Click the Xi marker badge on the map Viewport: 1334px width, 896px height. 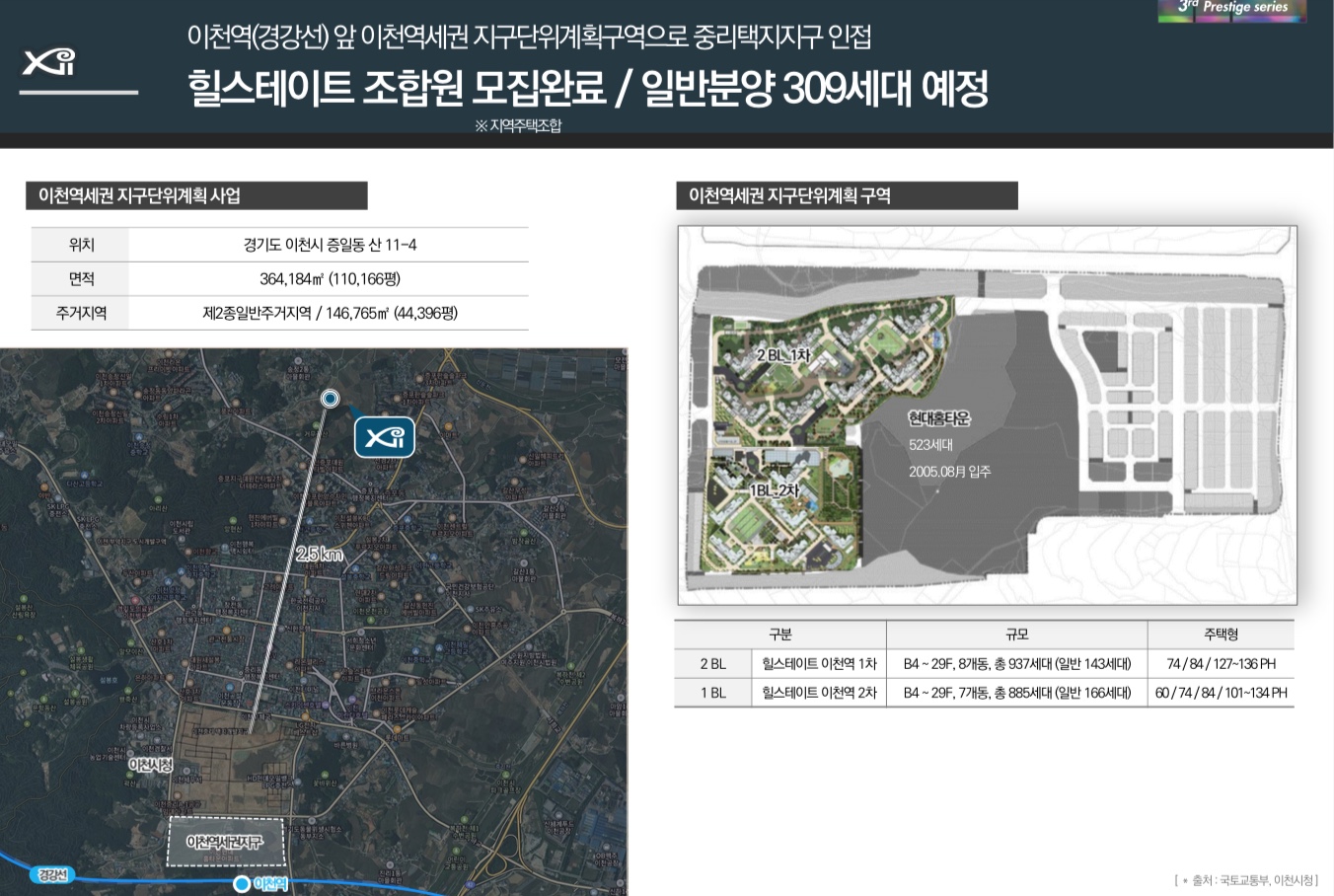[x=385, y=436]
